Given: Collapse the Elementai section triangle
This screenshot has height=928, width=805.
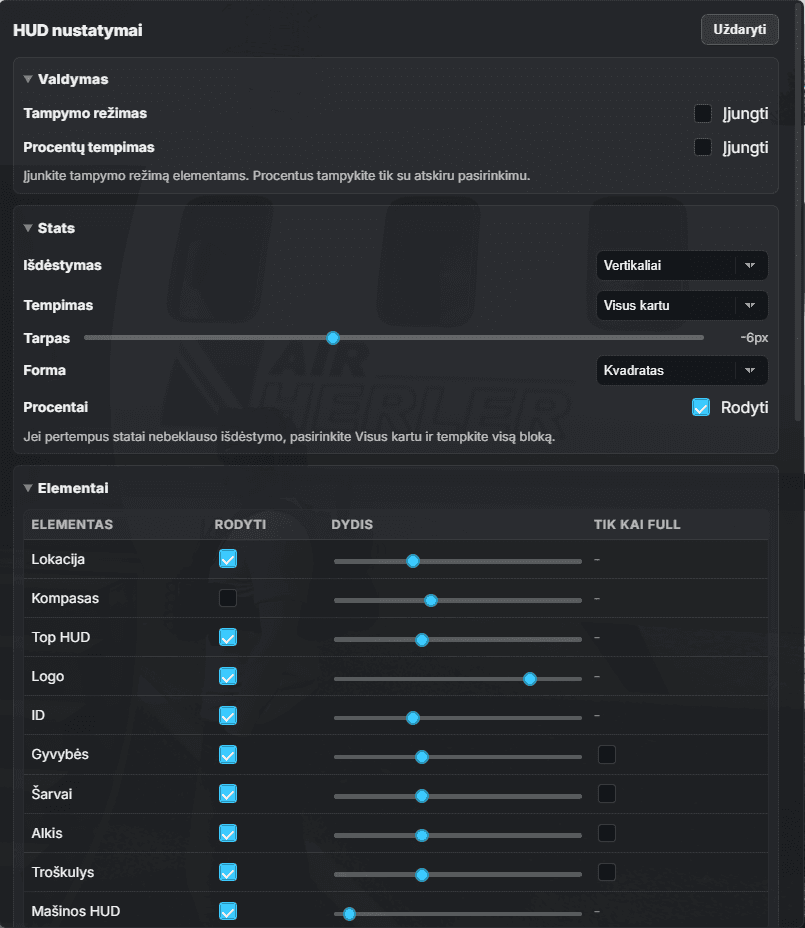Looking at the screenshot, I should point(28,488).
